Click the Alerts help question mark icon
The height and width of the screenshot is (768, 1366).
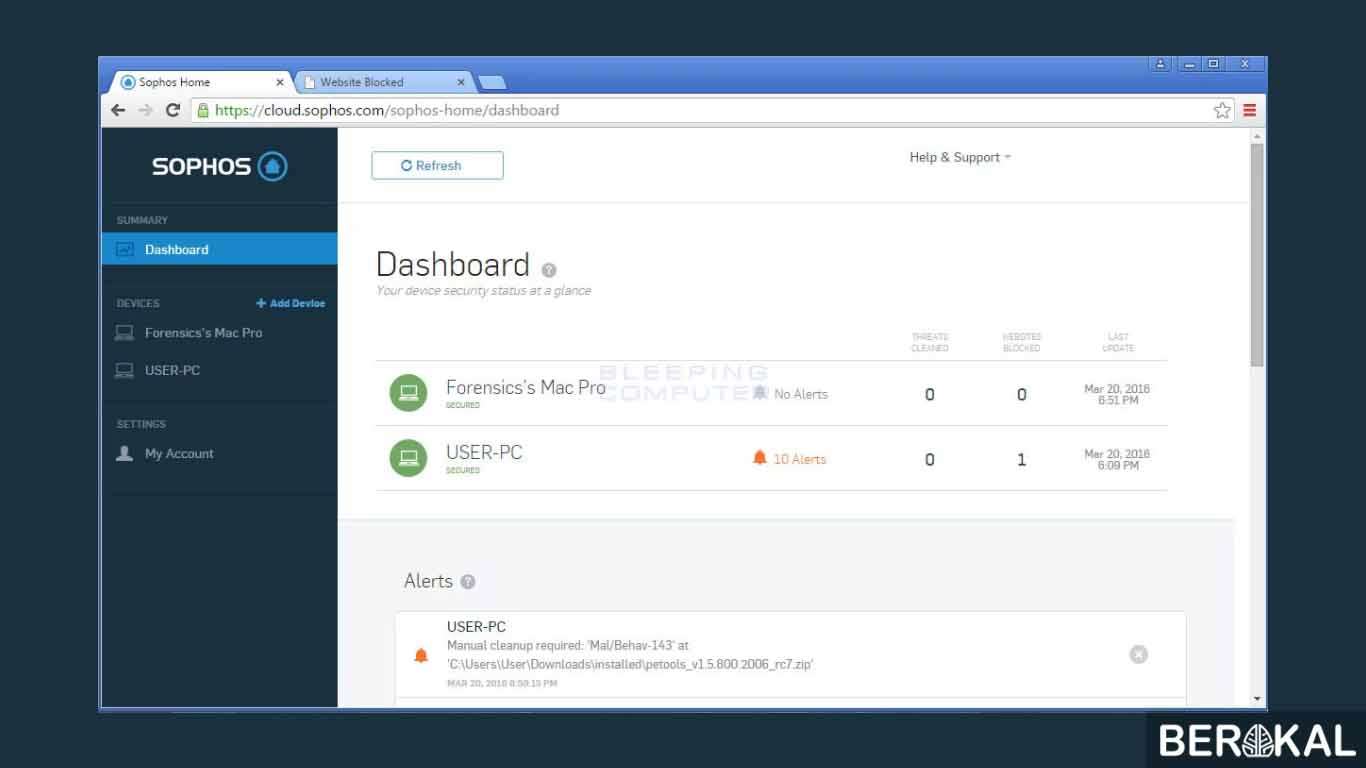click(468, 582)
